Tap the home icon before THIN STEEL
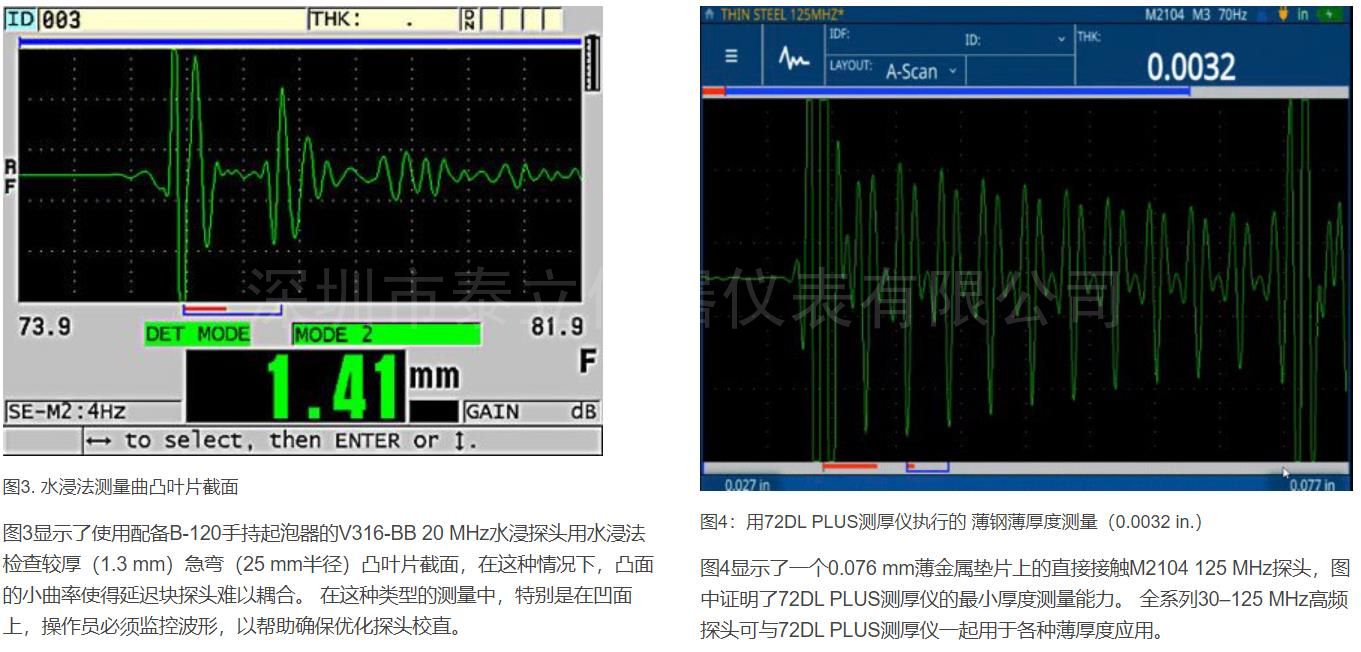 pyautogui.click(x=710, y=14)
